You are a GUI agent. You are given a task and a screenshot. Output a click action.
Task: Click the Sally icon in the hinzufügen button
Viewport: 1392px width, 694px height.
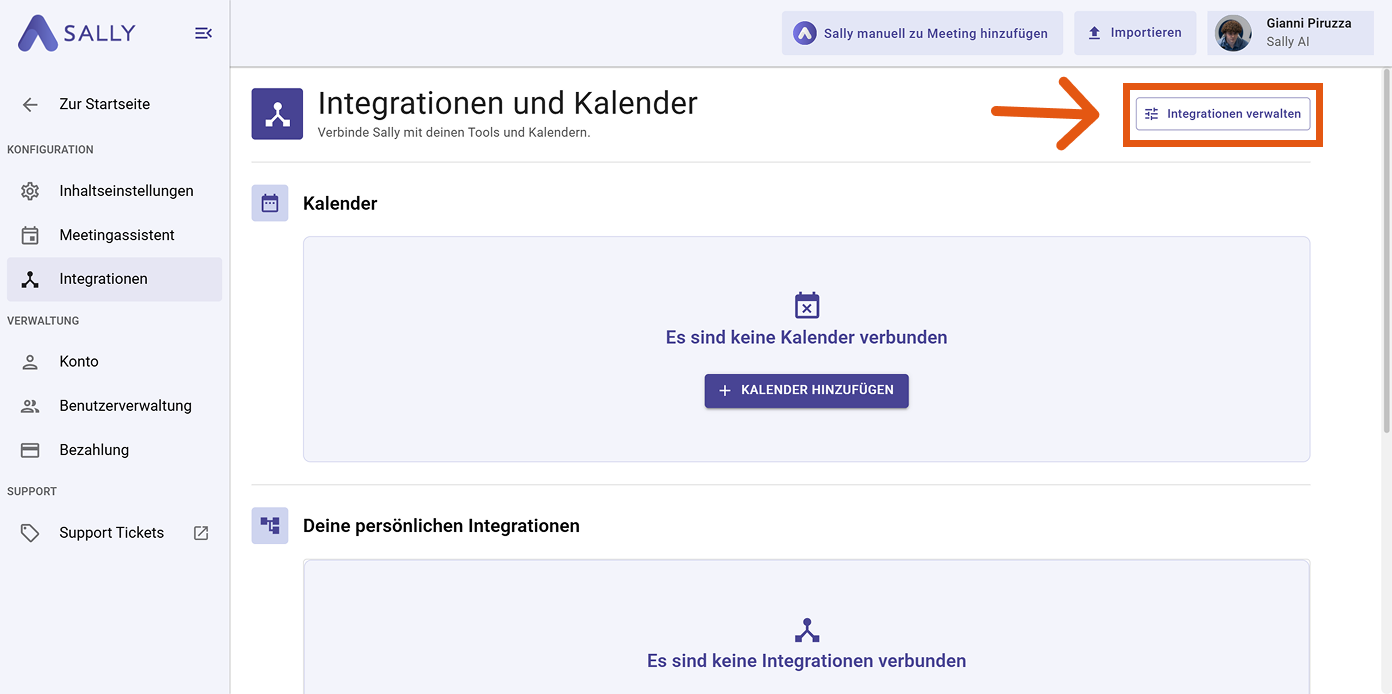pos(805,33)
